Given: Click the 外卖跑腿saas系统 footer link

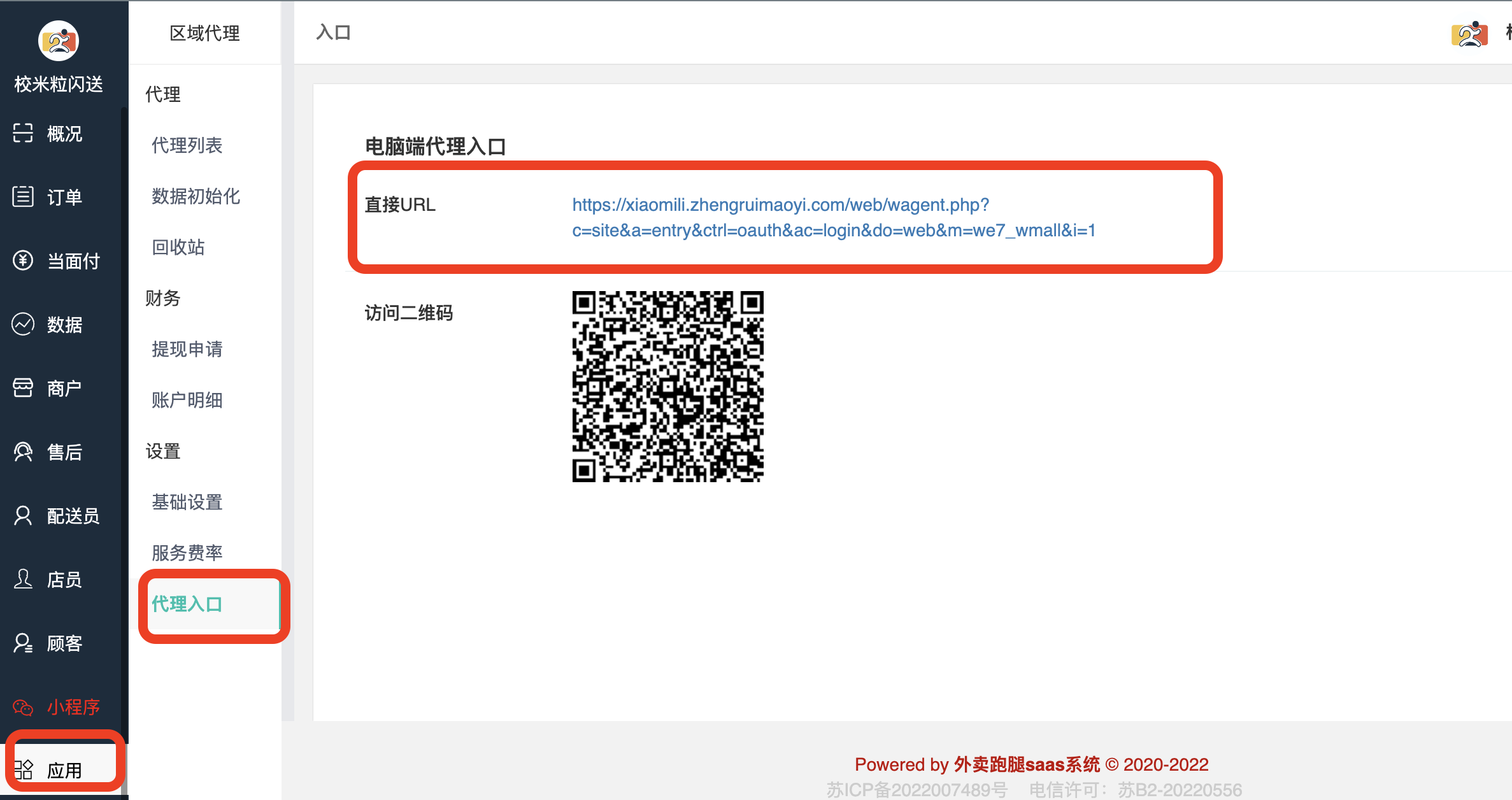Looking at the screenshot, I should point(1027,764).
